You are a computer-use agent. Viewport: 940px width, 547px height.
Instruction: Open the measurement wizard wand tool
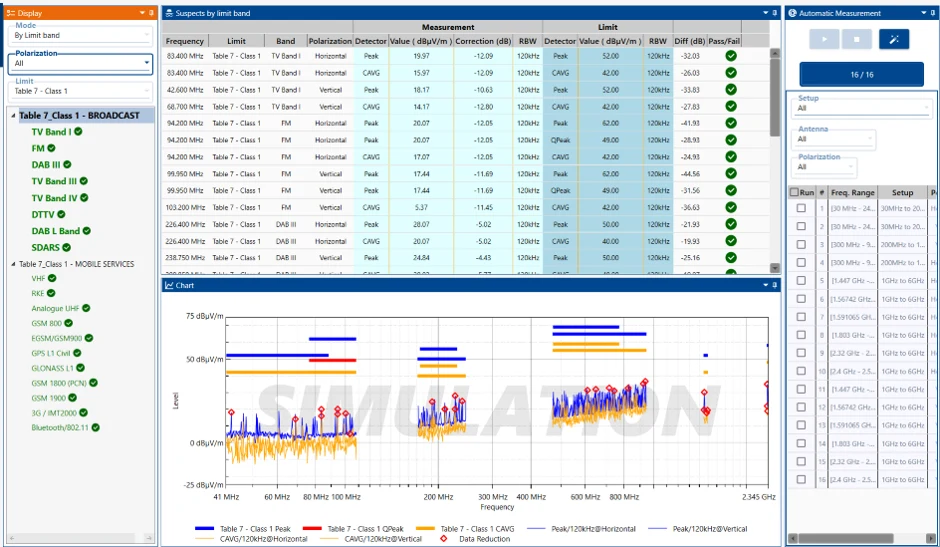894,39
